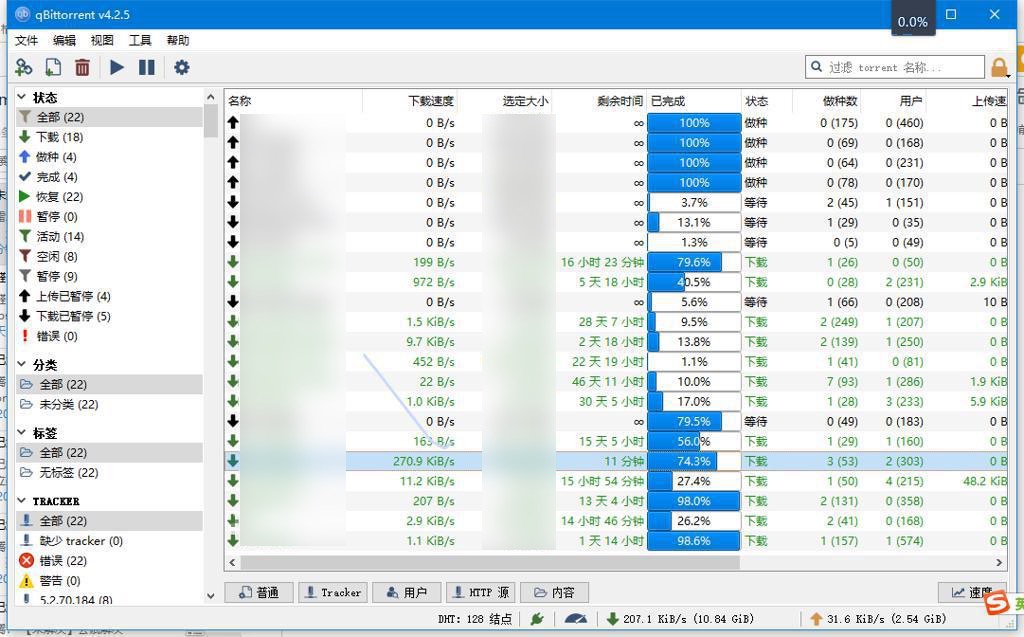Switch to the Tracker detail tab
Screen dimensions: 1024x637
pyautogui.click(x=333, y=593)
